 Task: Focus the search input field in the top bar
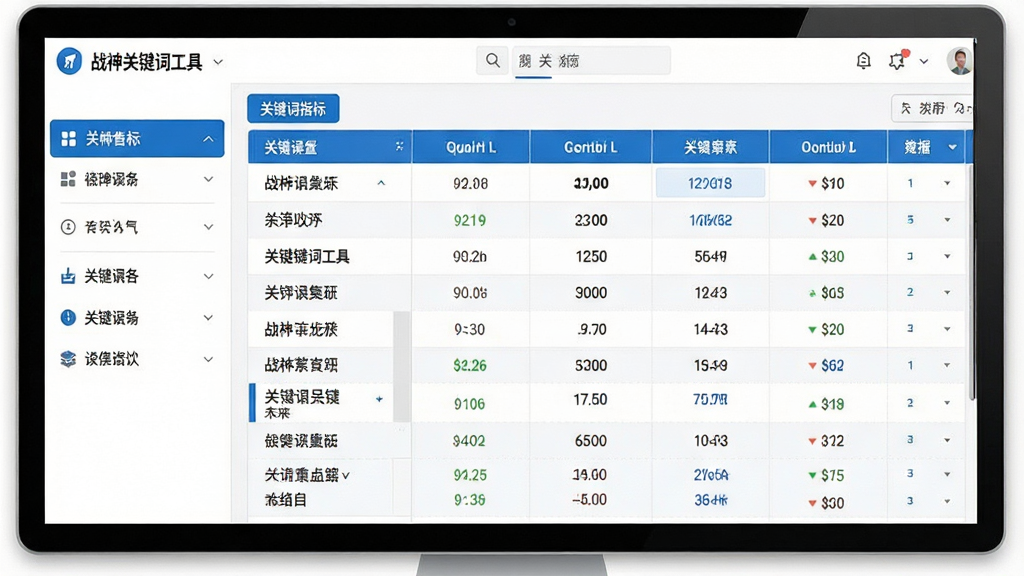tap(591, 61)
